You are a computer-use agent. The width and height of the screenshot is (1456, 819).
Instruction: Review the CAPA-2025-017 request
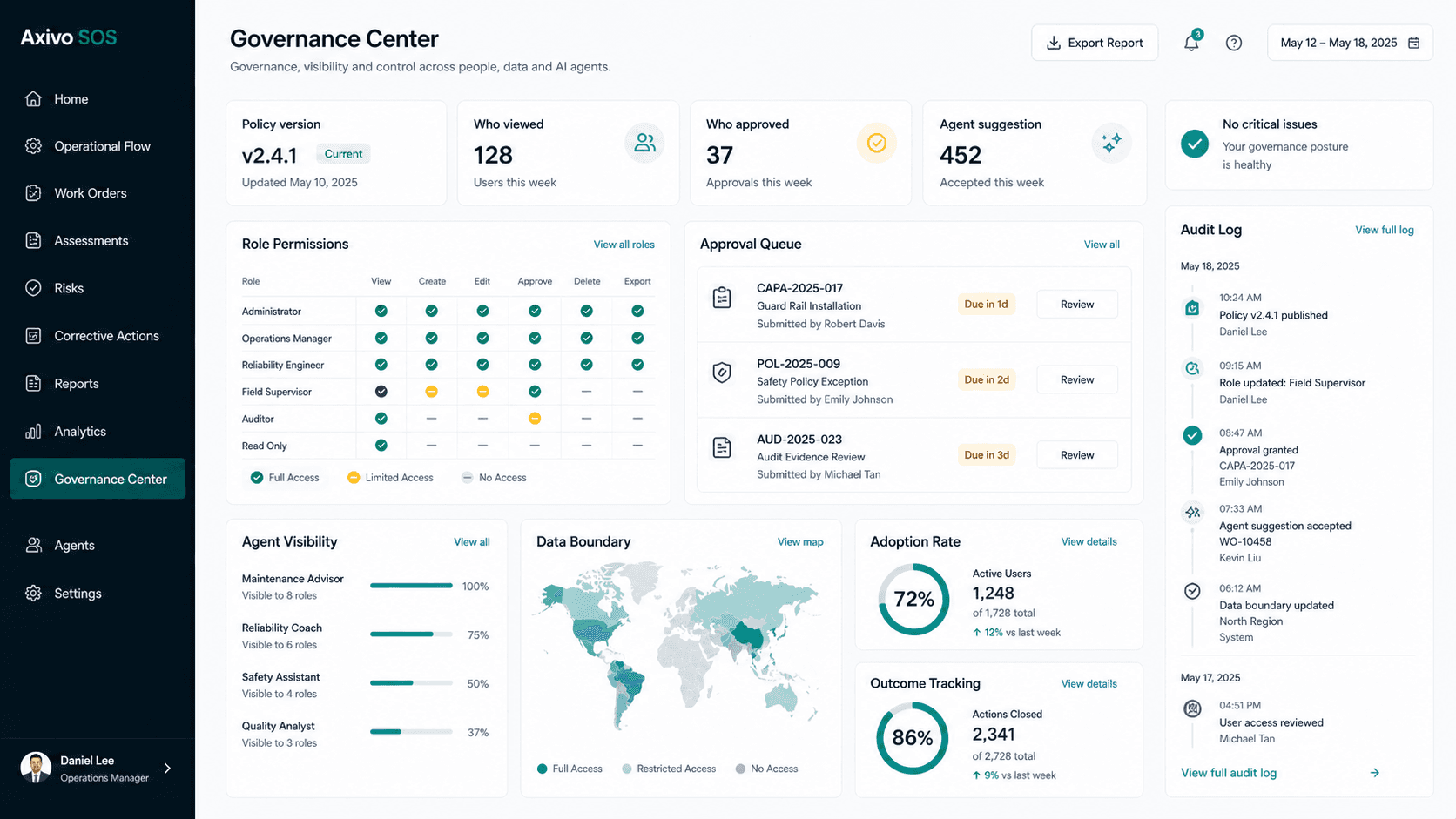point(1077,305)
